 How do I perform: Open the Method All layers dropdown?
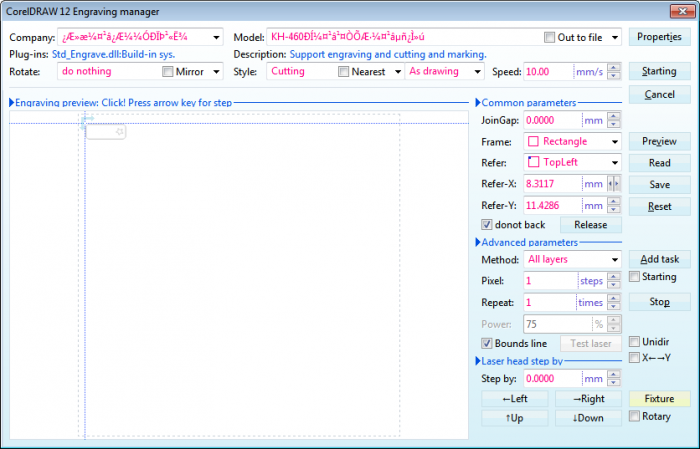[x=615, y=259]
